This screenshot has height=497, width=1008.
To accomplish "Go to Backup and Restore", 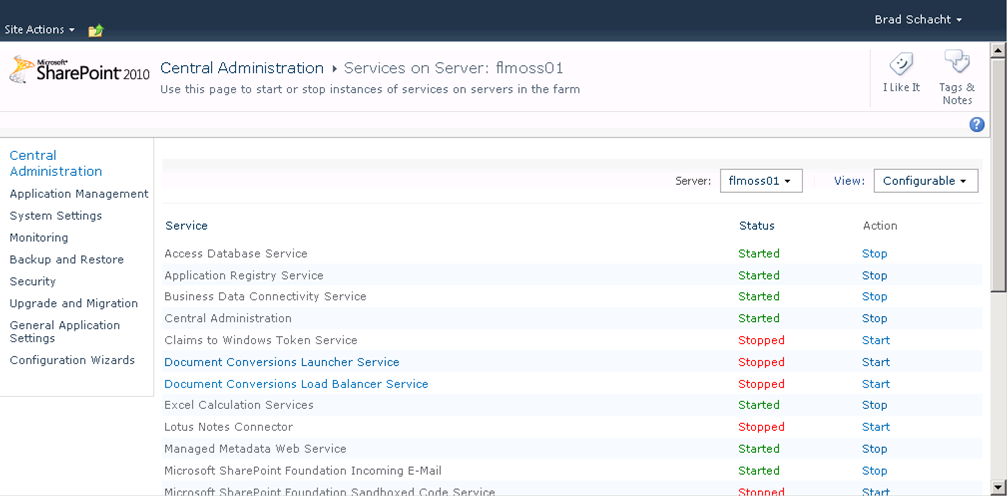I will click(x=67, y=259).
